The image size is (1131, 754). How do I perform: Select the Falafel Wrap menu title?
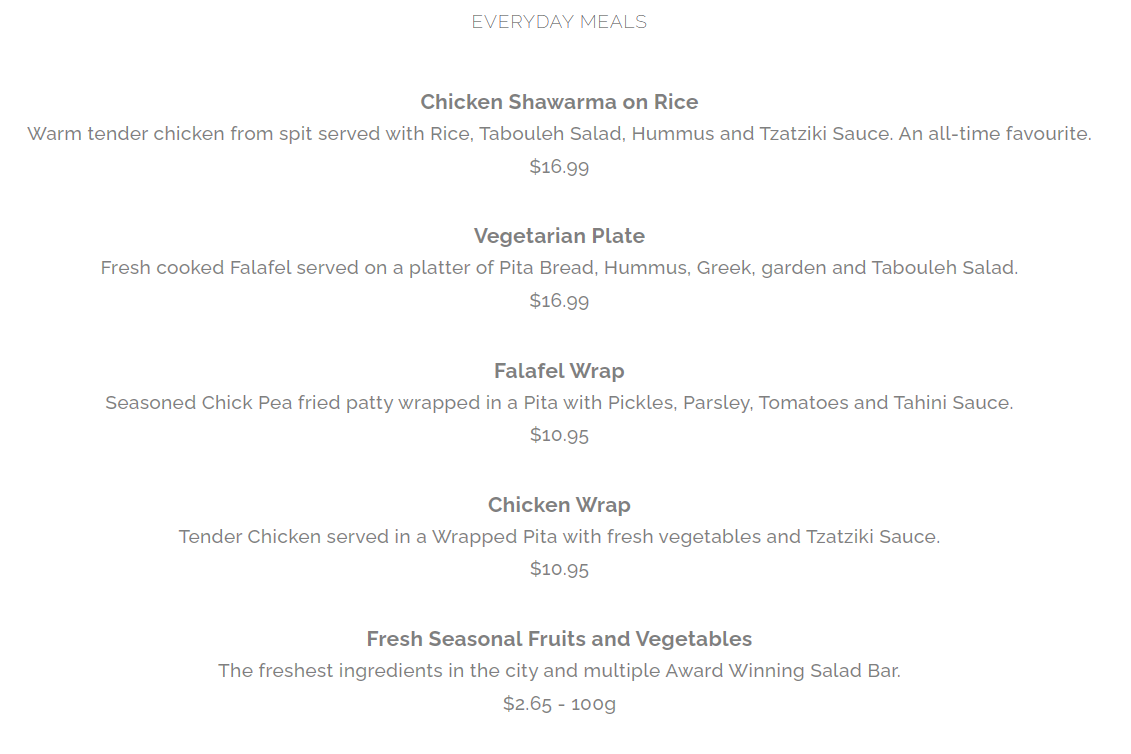559,371
